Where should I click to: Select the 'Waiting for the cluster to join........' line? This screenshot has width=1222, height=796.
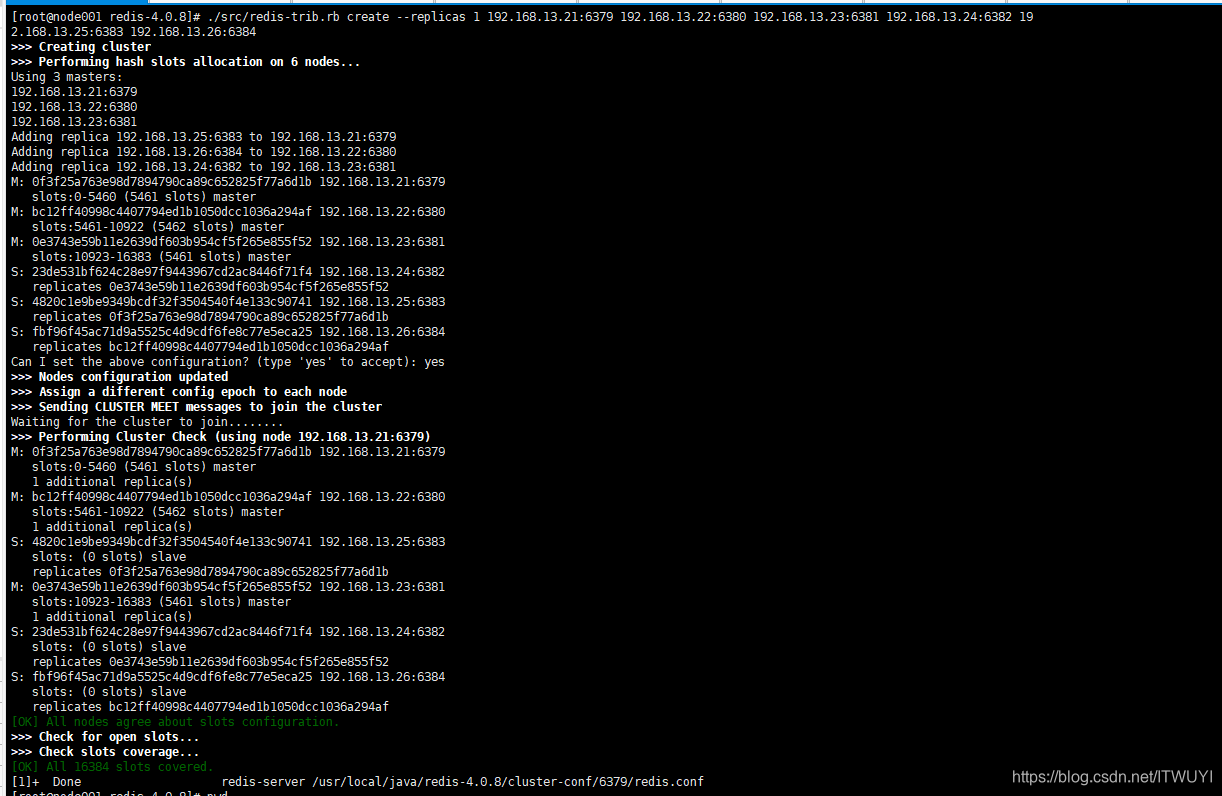pyautogui.click(x=147, y=422)
